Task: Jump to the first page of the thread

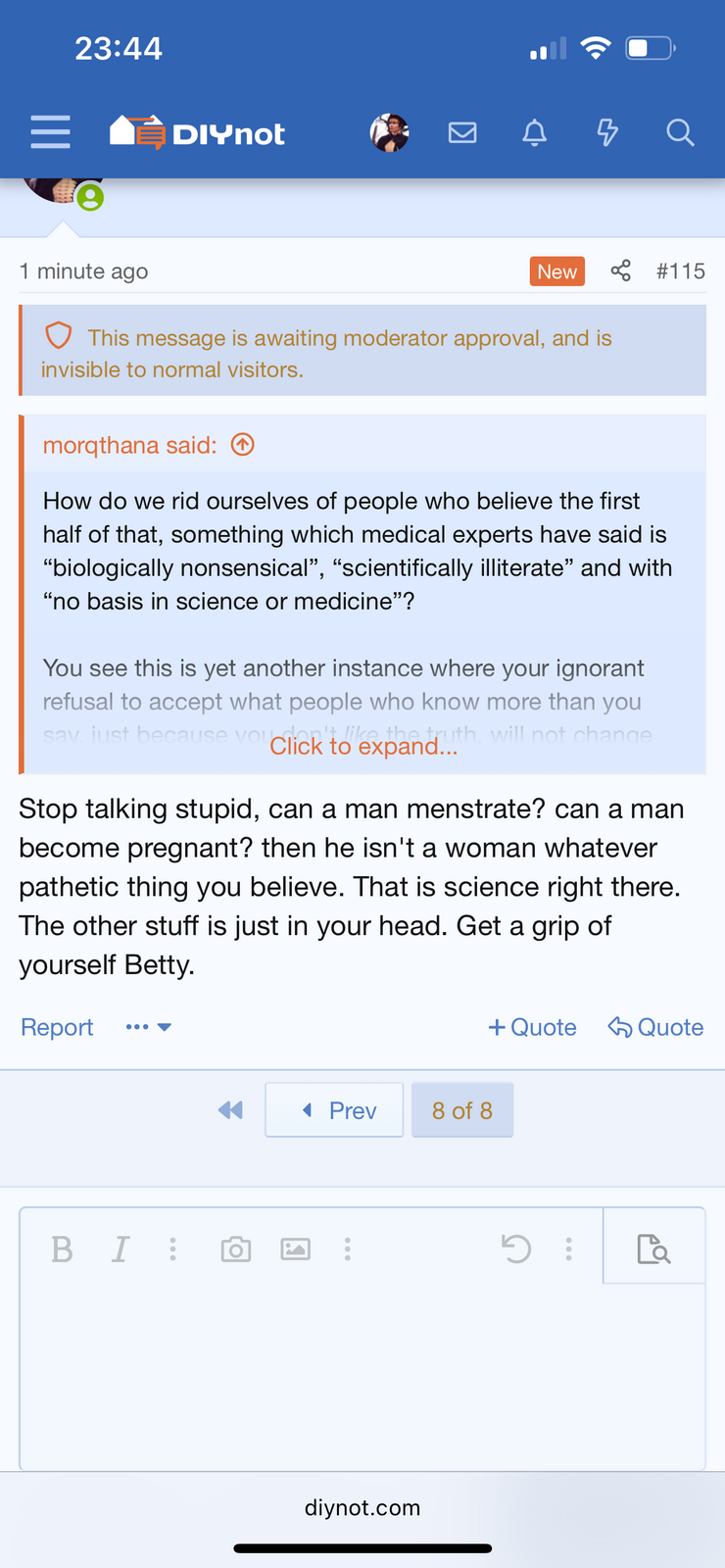Action: (230, 1110)
